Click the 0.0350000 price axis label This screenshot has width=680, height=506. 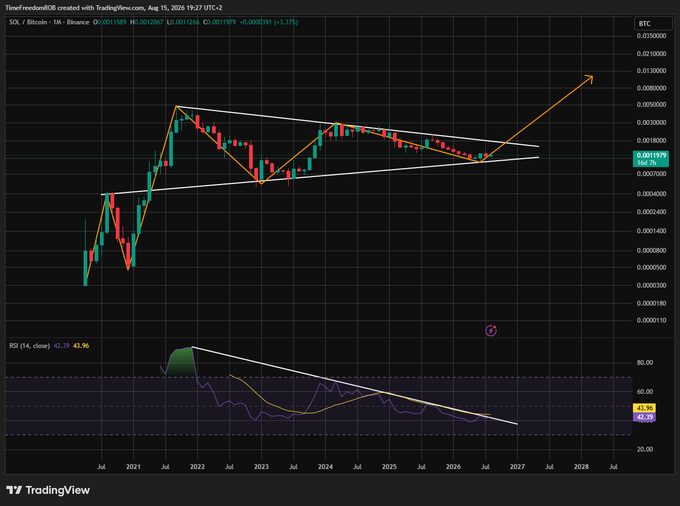click(x=651, y=36)
